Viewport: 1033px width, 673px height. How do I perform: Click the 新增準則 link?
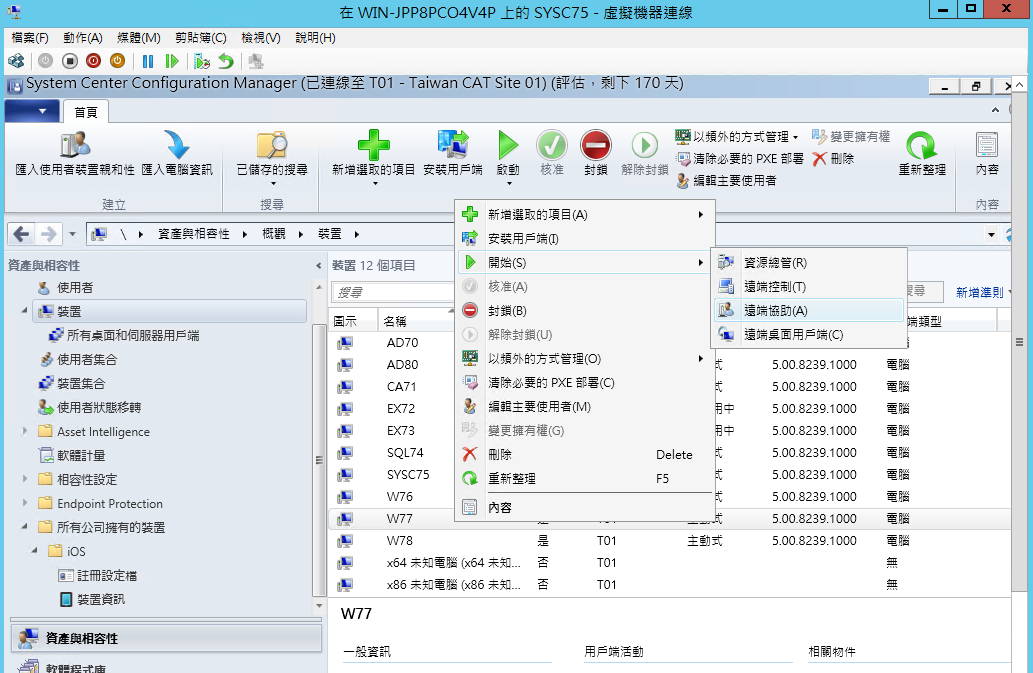pyautogui.click(x=980, y=292)
